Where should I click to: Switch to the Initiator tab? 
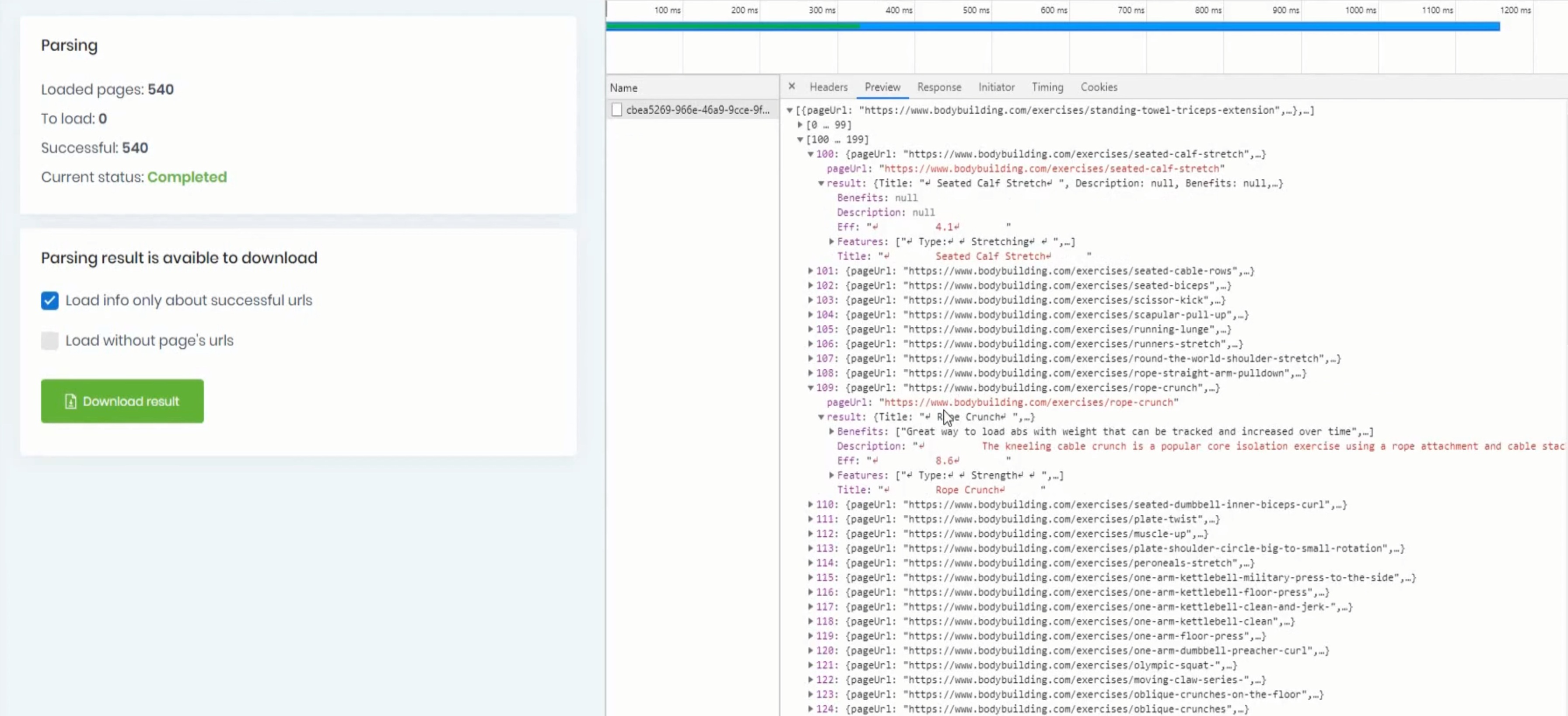(x=997, y=87)
